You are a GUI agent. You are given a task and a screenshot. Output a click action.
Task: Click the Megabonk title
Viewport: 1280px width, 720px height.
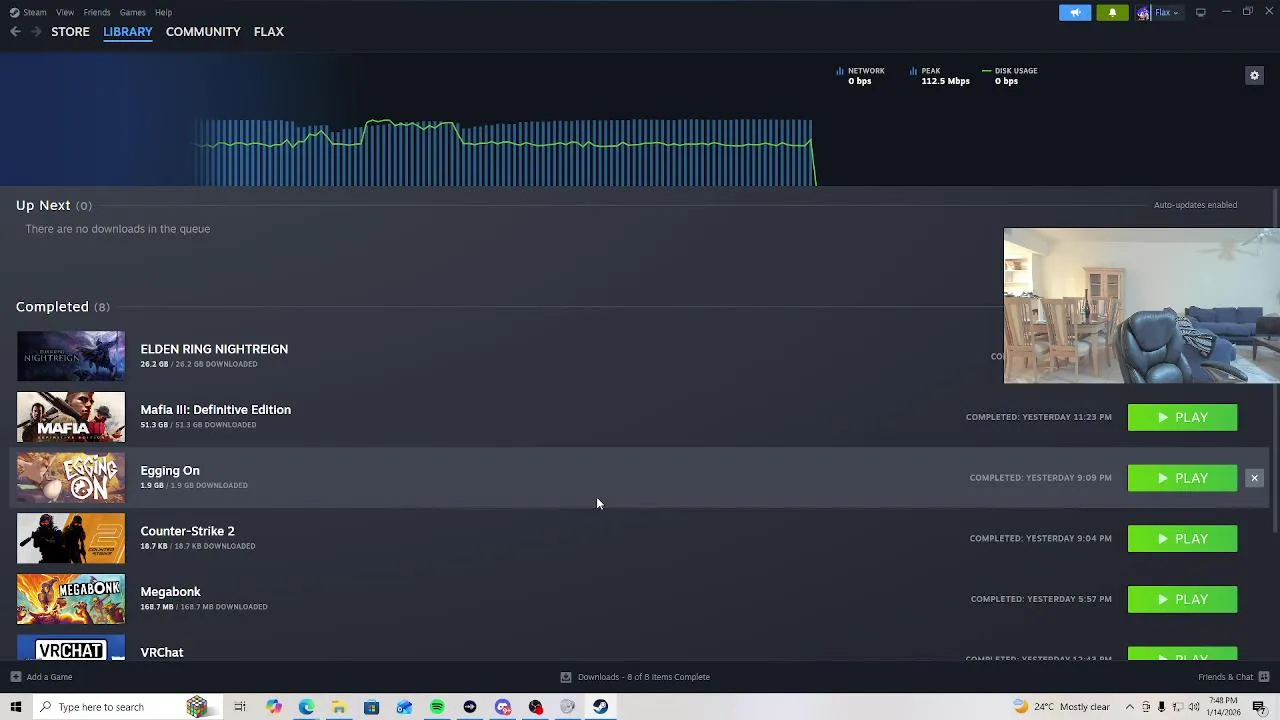click(170, 592)
